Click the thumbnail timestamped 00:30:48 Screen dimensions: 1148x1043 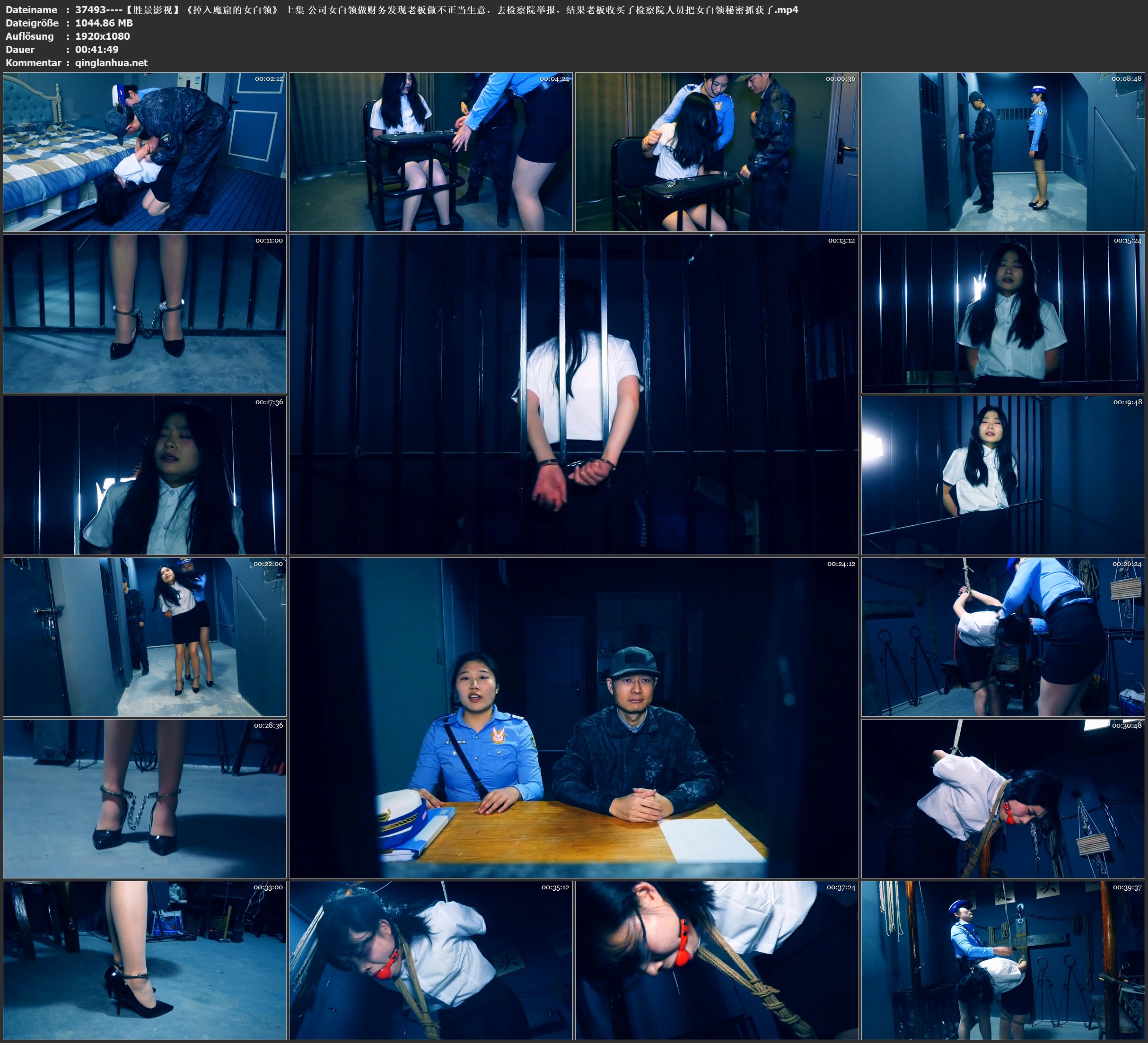click(x=1003, y=798)
